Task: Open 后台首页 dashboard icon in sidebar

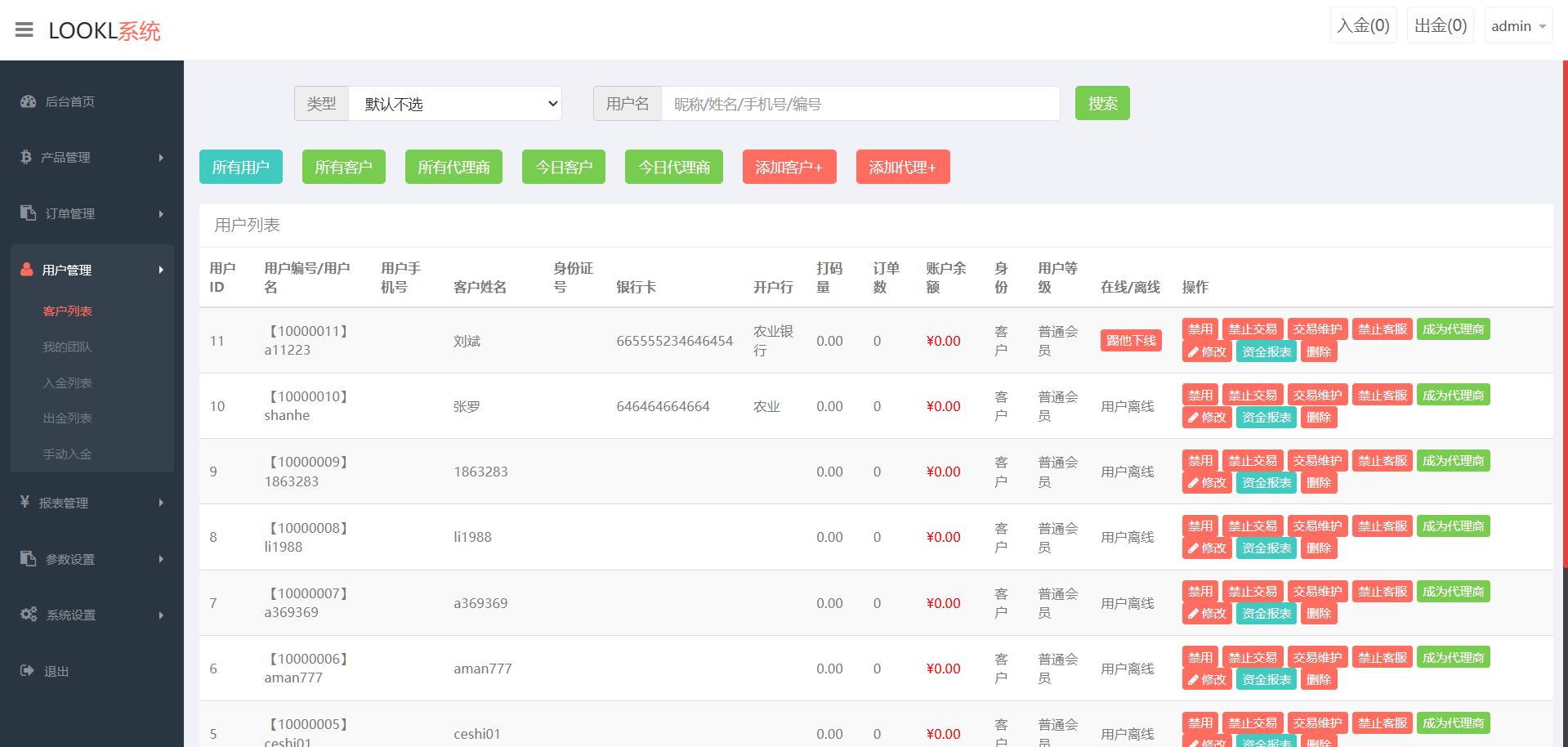Action: (x=29, y=101)
